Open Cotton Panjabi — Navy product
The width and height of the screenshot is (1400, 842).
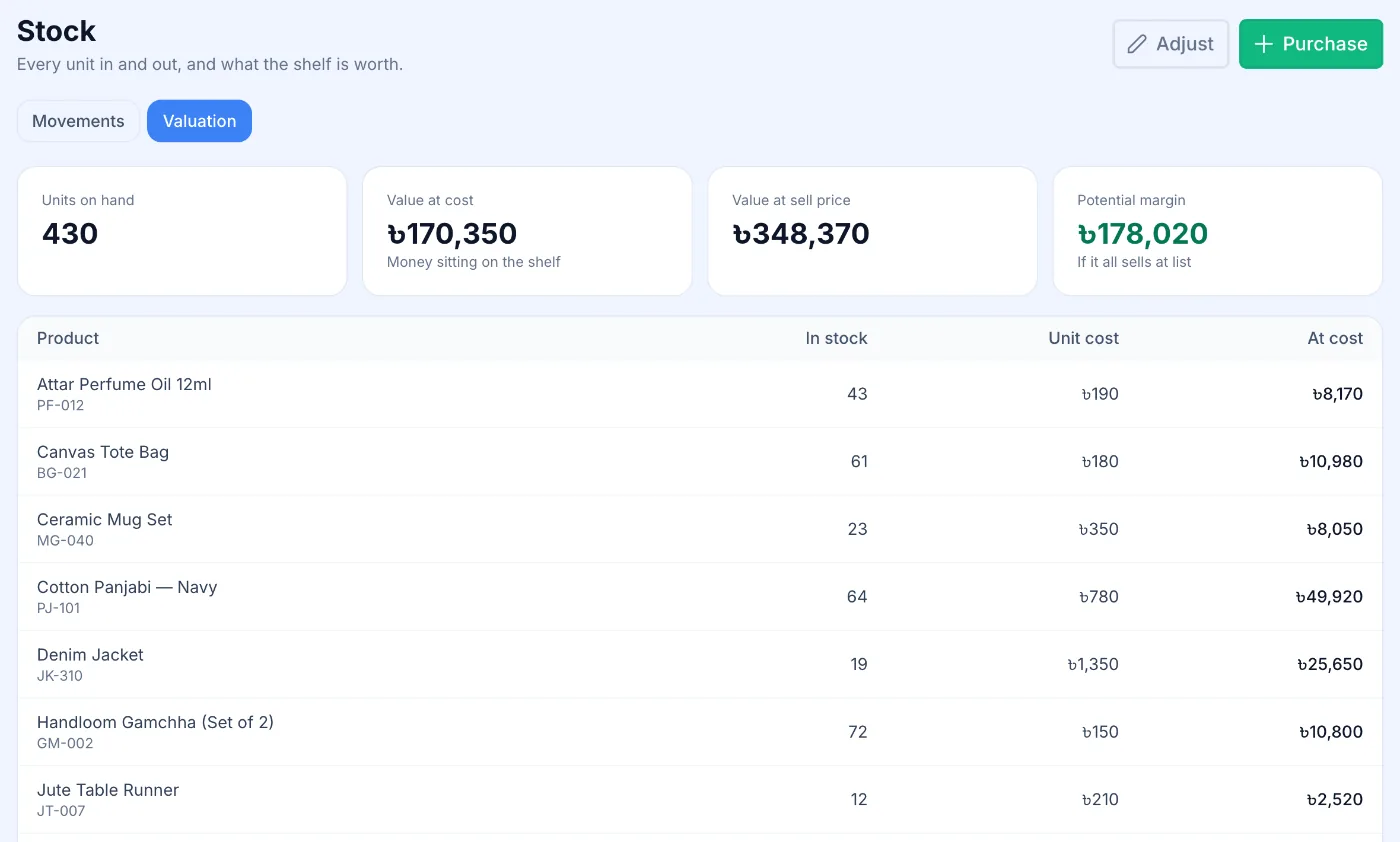coord(127,587)
